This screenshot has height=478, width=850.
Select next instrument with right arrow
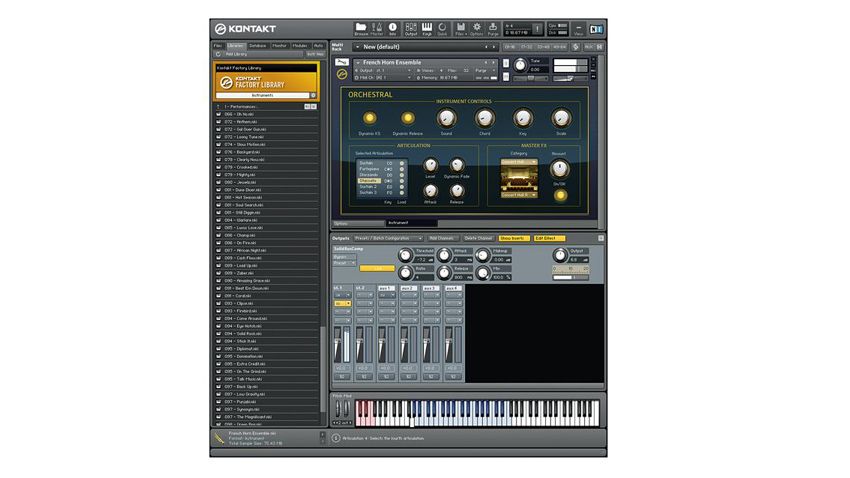(x=493, y=62)
